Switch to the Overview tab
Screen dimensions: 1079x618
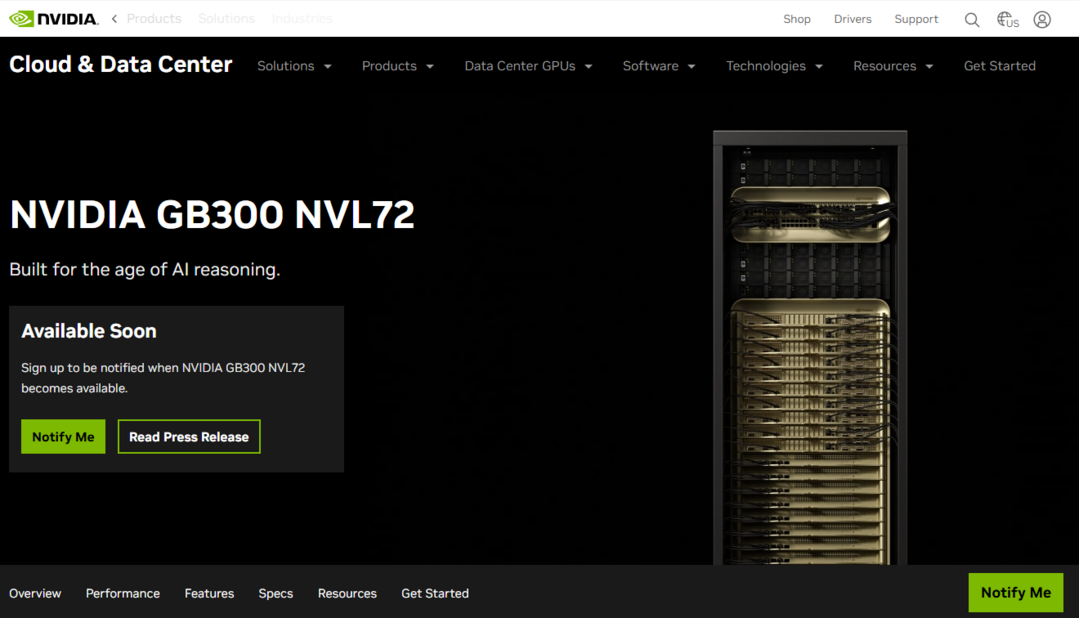pyautogui.click(x=35, y=593)
